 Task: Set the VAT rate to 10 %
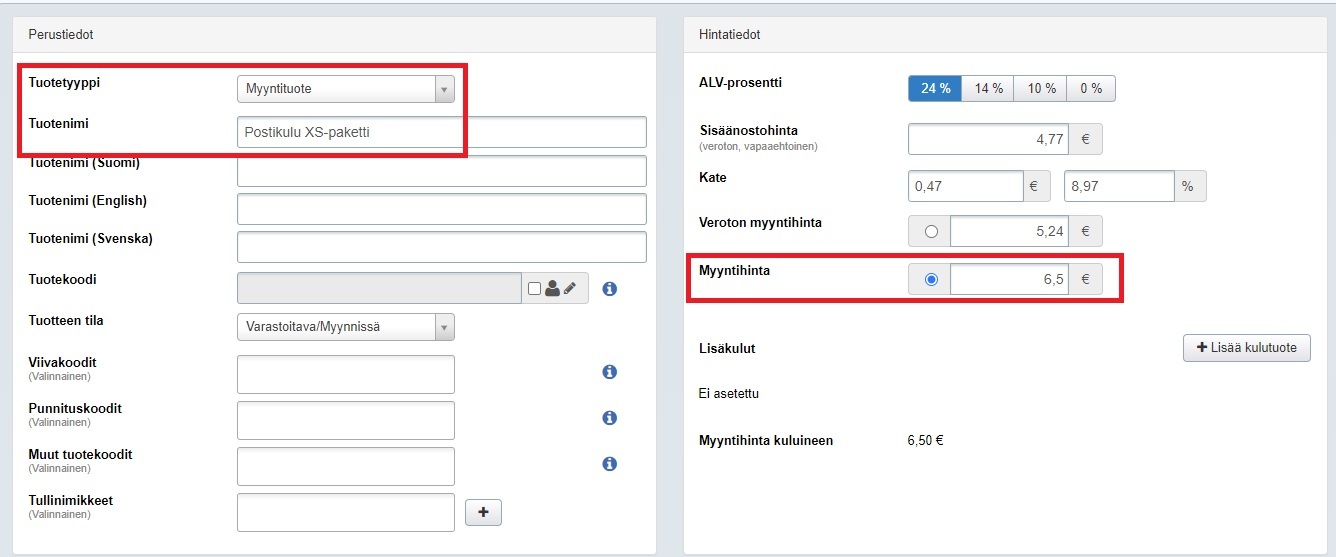click(1040, 89)
